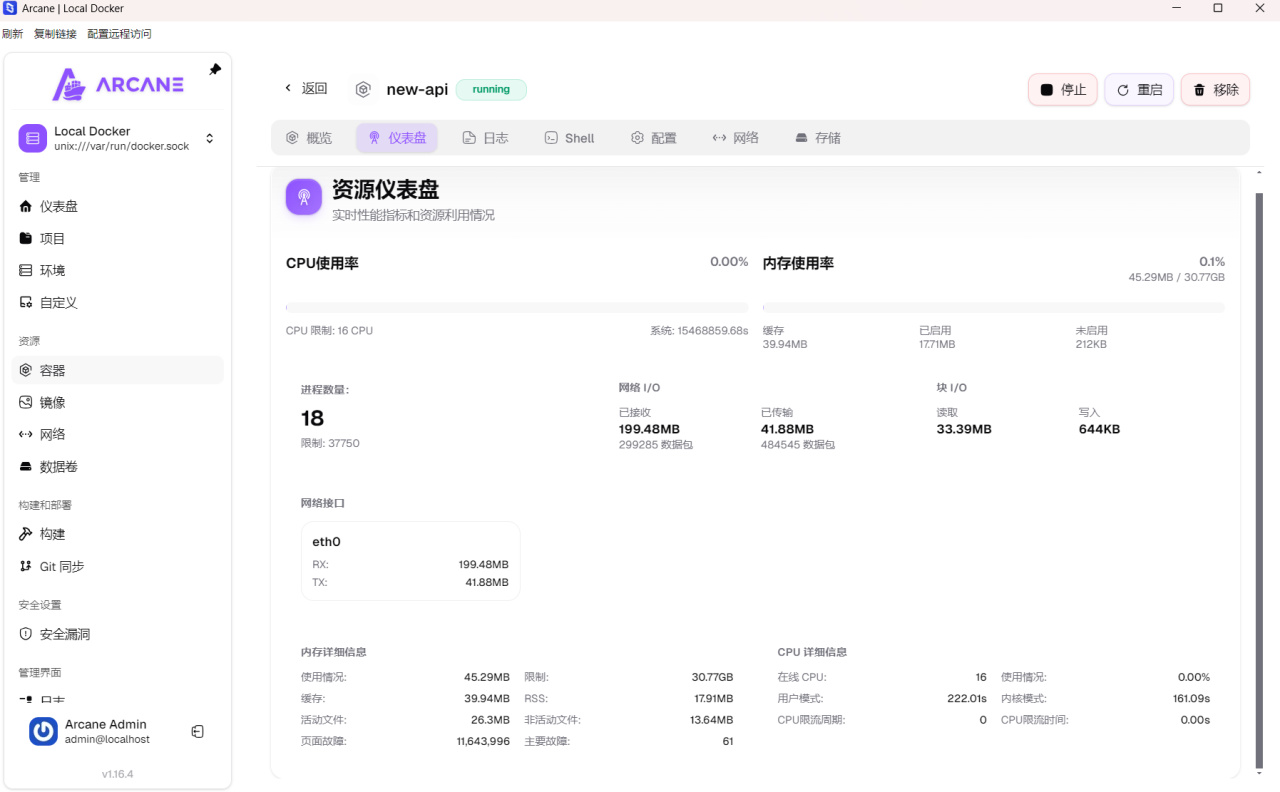Image resolution: width=1280 pixels, height=792 pixels.
Task: Click the Arcane logo in the sidebar
Action: (x=118, y=85)
